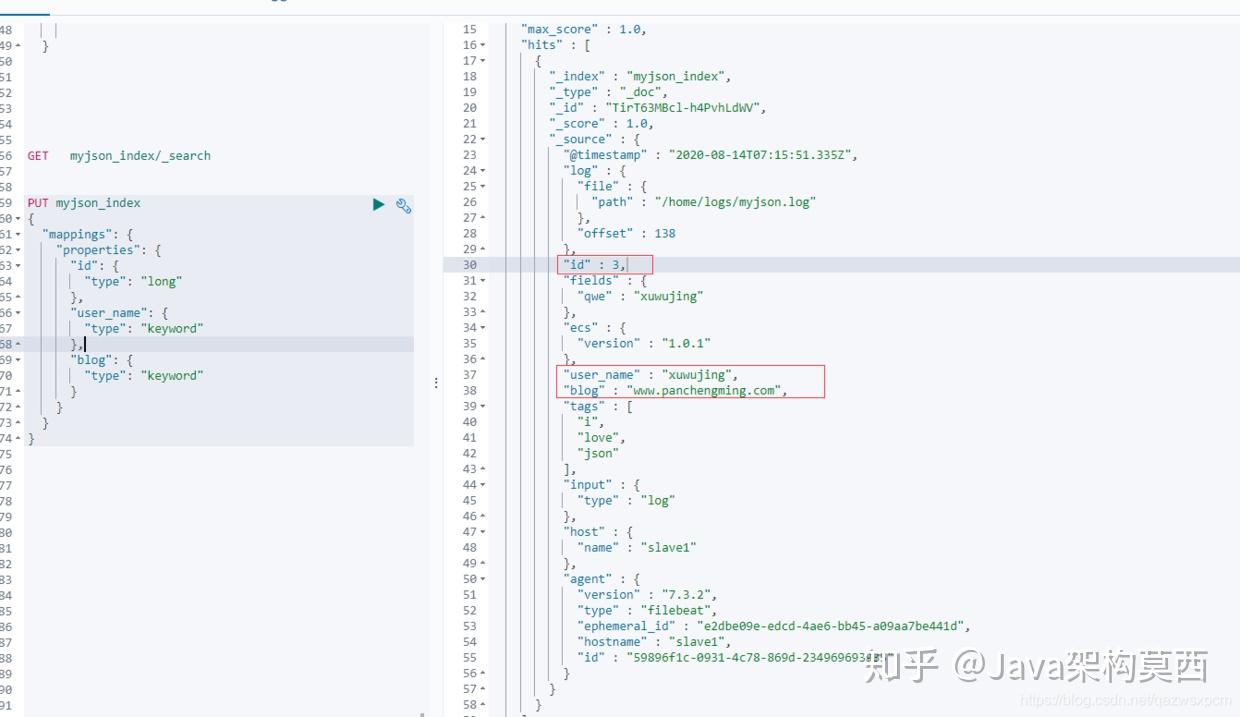Open the wrench request options menu
This screenshot has height=717, width=1240.
[402, 205]
